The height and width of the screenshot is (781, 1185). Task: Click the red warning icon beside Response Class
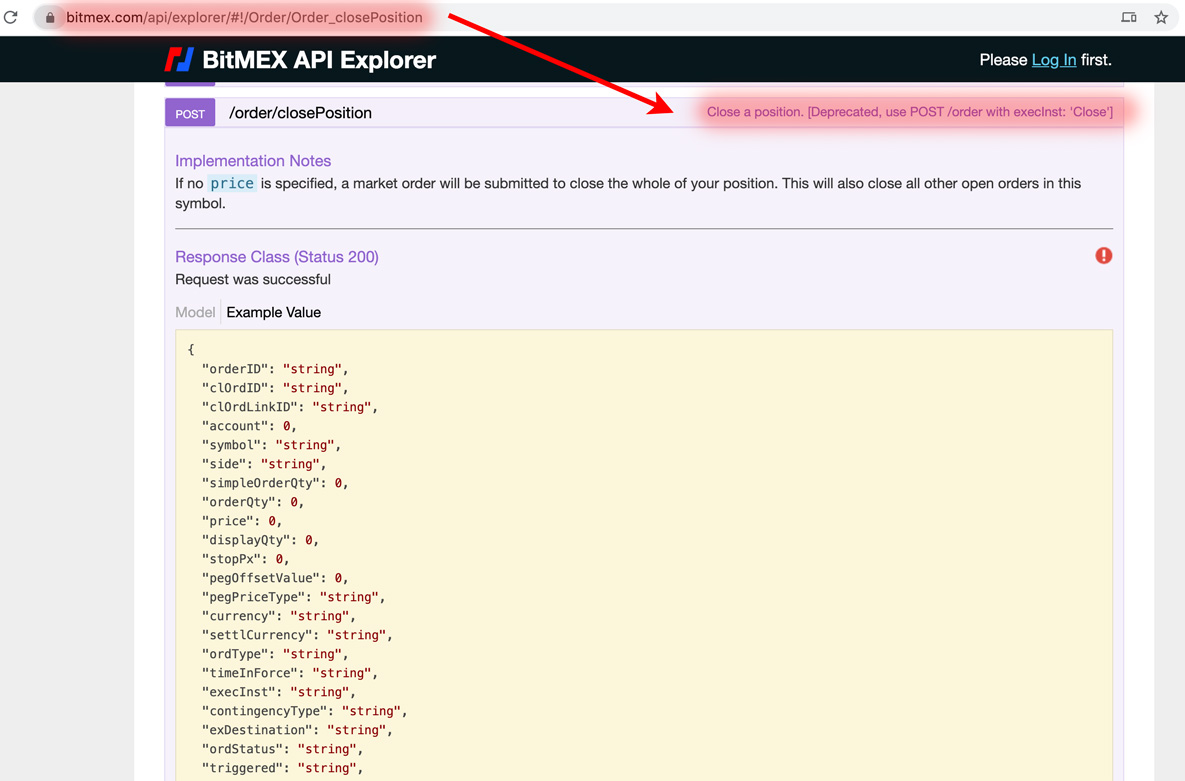point(1103,255)
